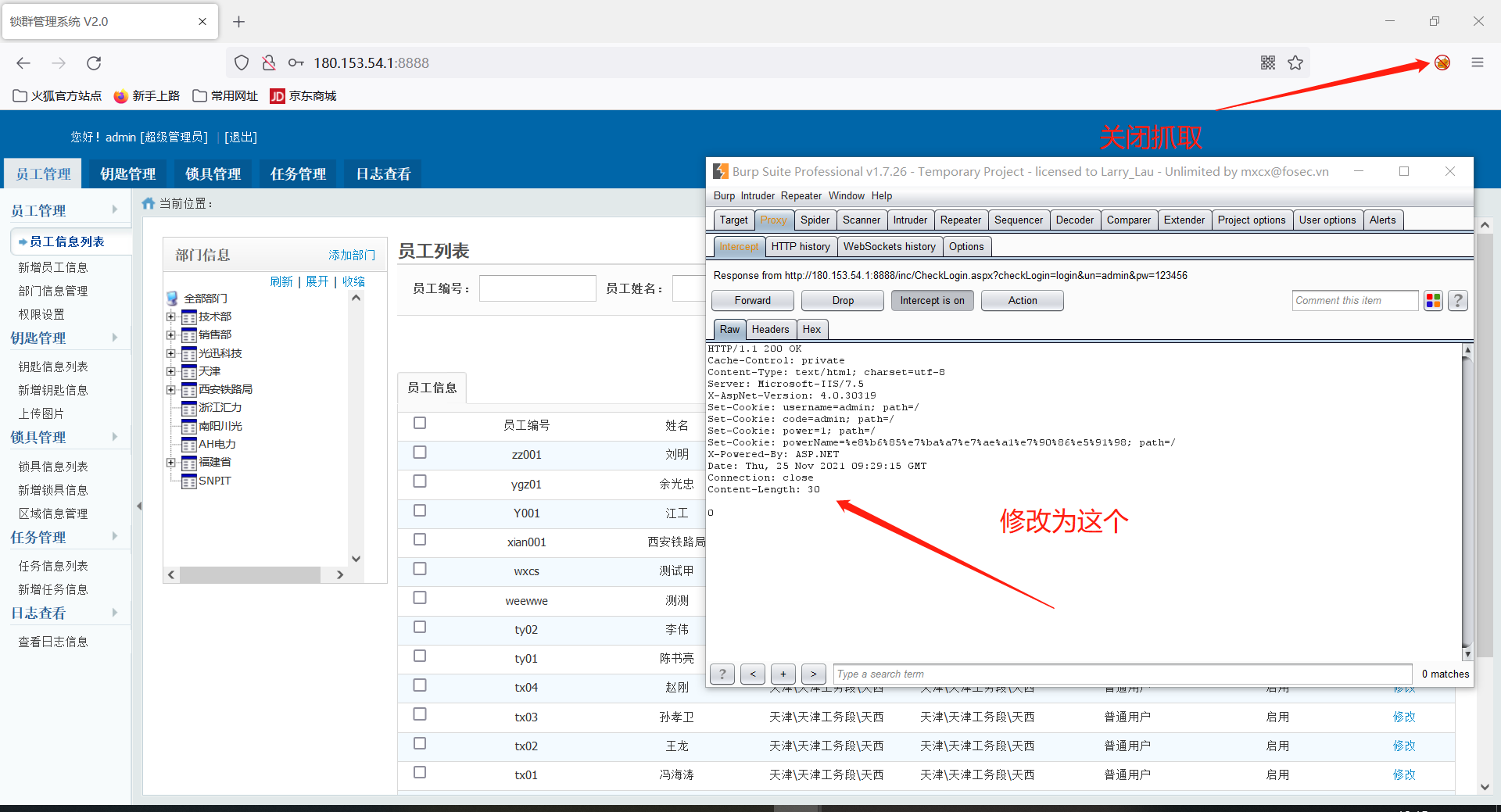Click the 退出 logout link
Image resolution: width=1501 pixels, height=812 pixels.
coord(241,138)
